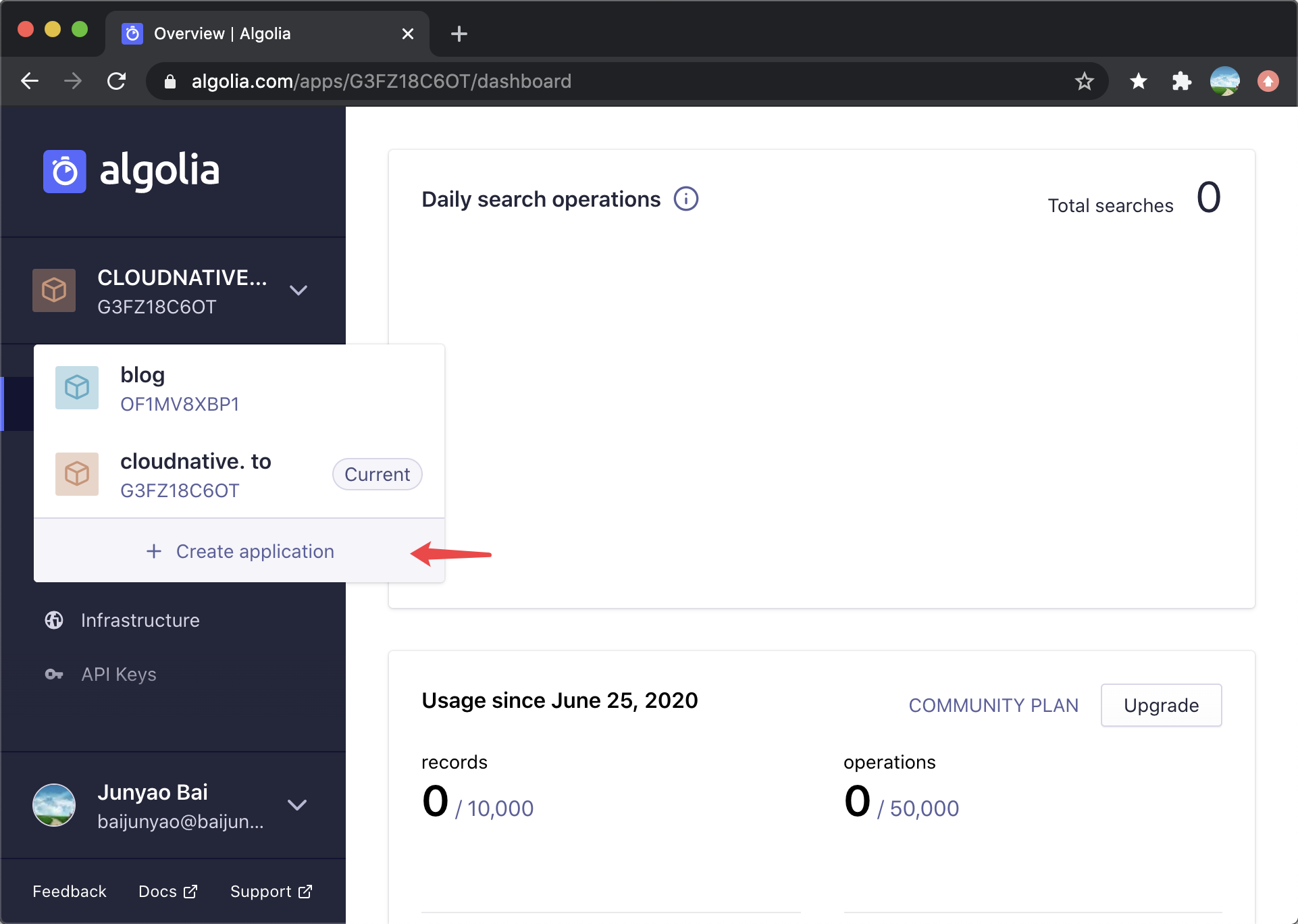Select the blue cube icon for blog app
1298x924 pixels.
(x=76, y=388)
